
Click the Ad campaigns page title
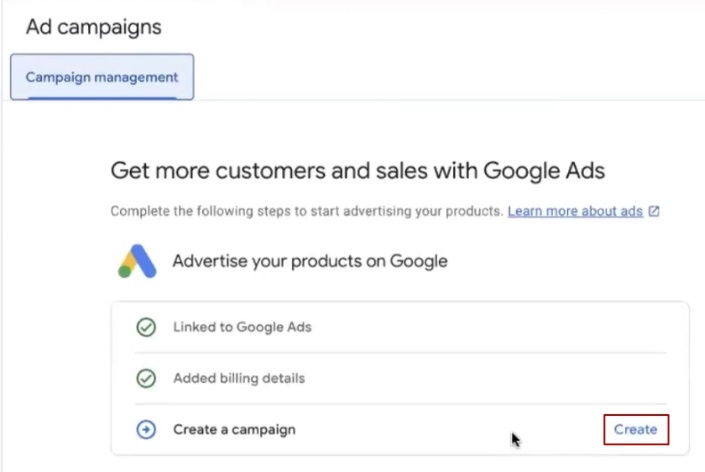[93, 27]
